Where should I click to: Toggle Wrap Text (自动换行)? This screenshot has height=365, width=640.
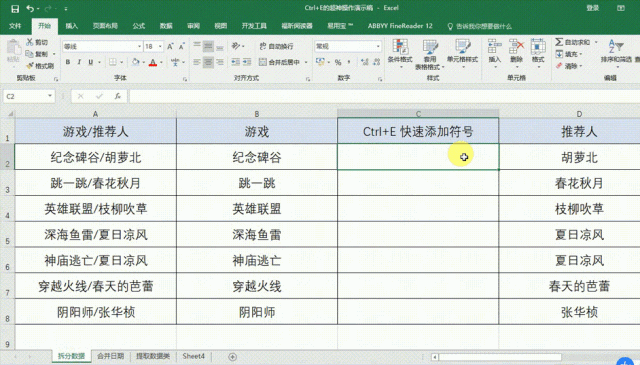(x=276, y=46)
